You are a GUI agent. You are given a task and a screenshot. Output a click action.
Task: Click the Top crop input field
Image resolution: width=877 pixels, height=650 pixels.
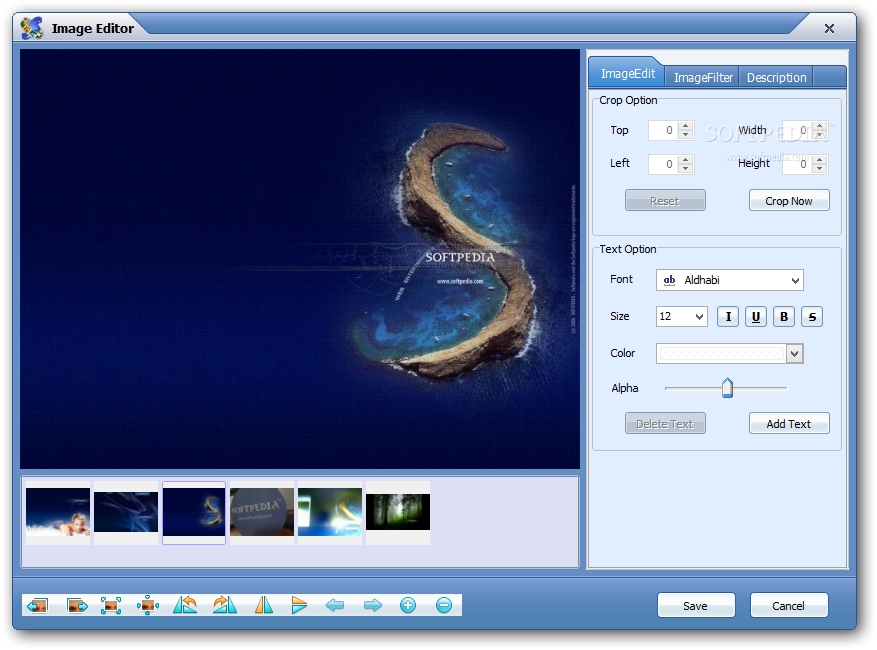[x=663, y=131]
